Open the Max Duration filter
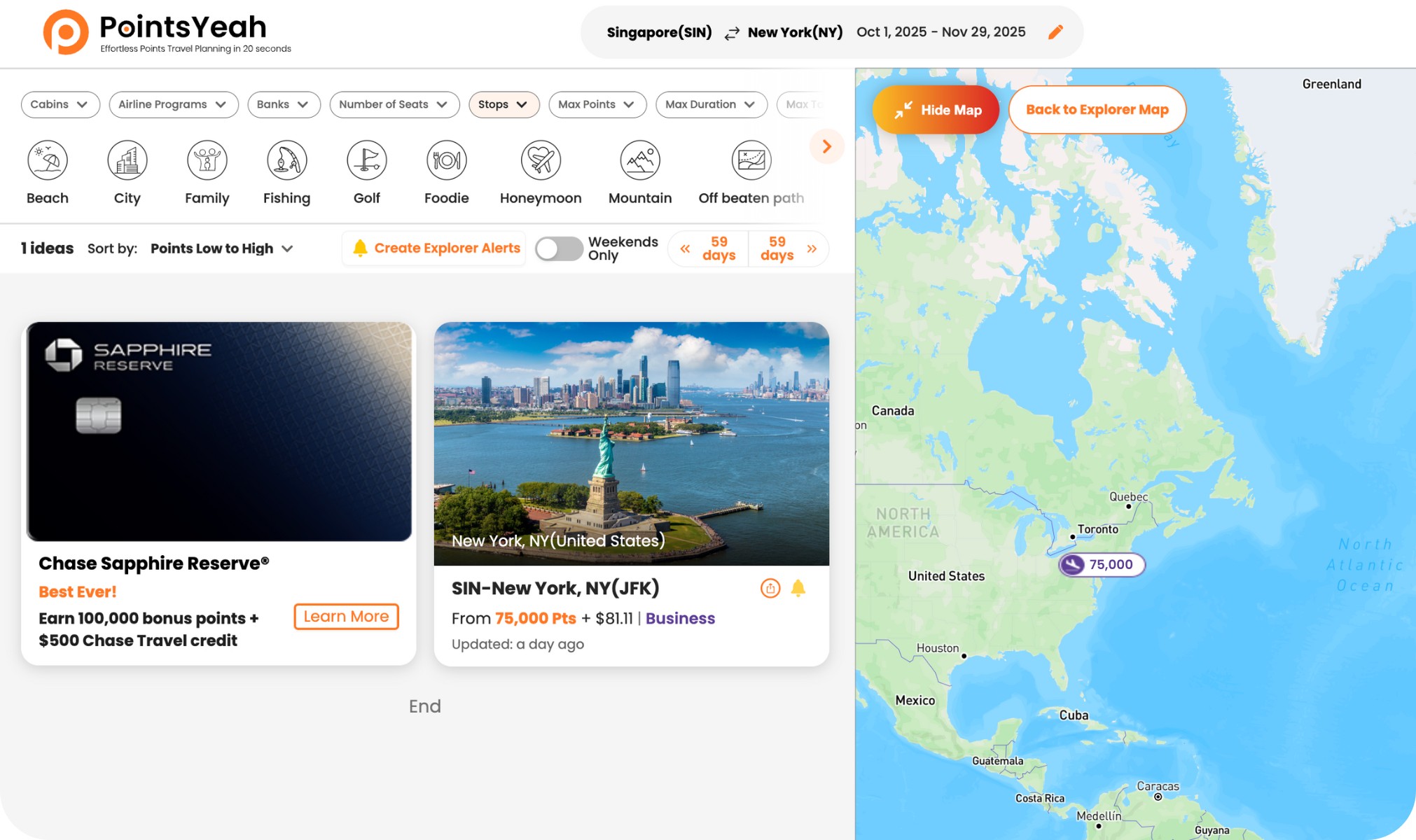 pyautogui.click(x=712, y=104)
